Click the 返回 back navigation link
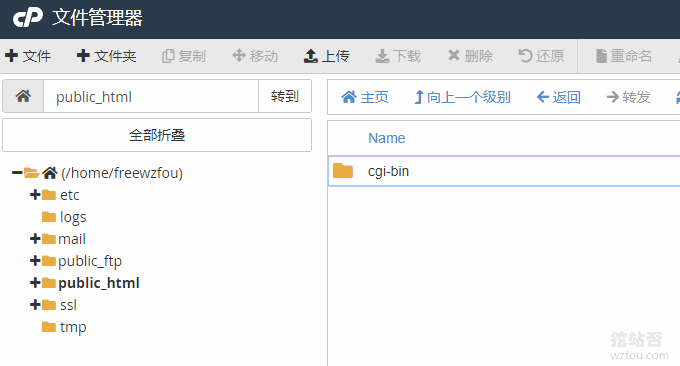 coord(559,97)
